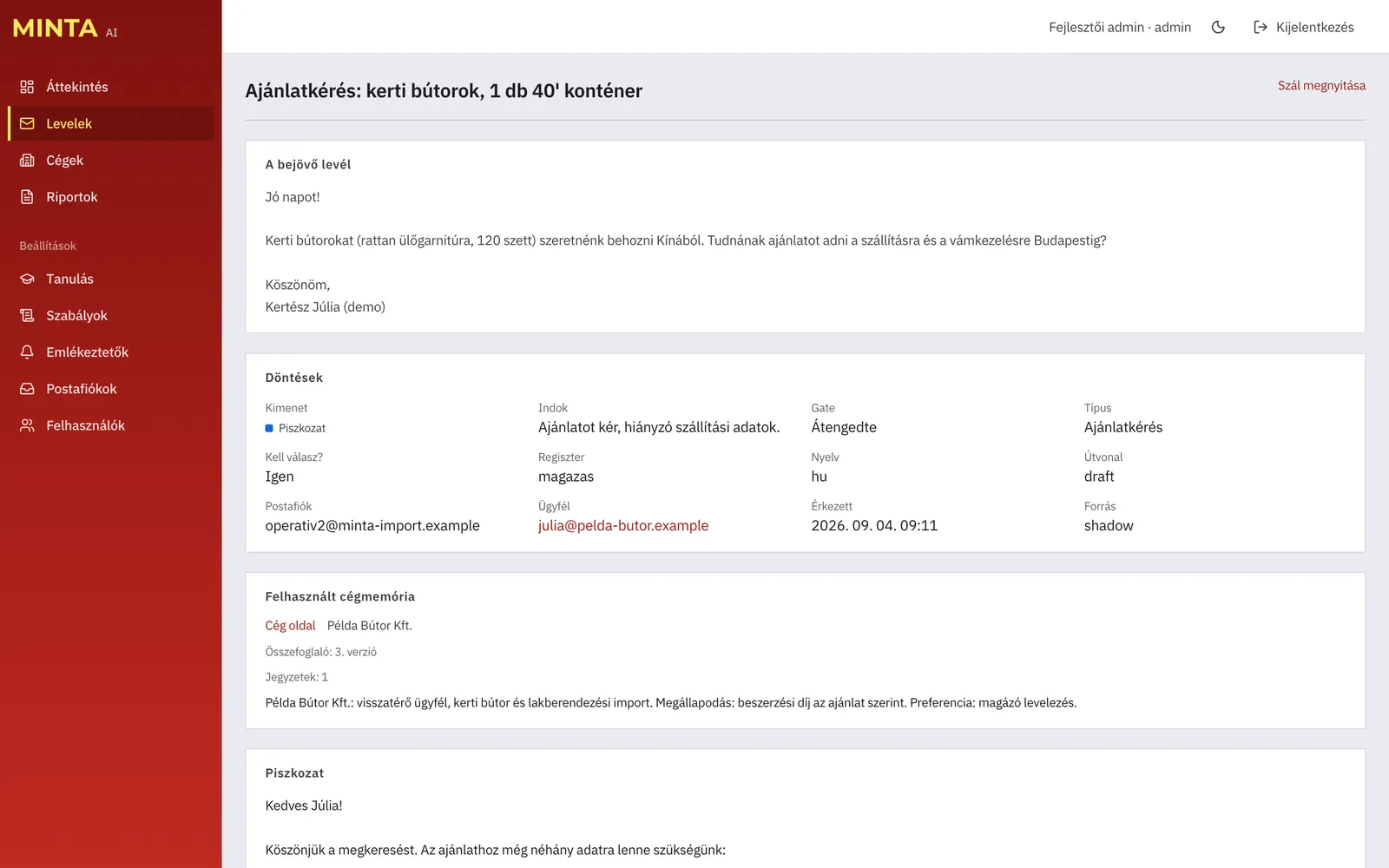Open the Áttekintés menu item
The height and width of the screenshot is (868, 1389).
point(111,87)
